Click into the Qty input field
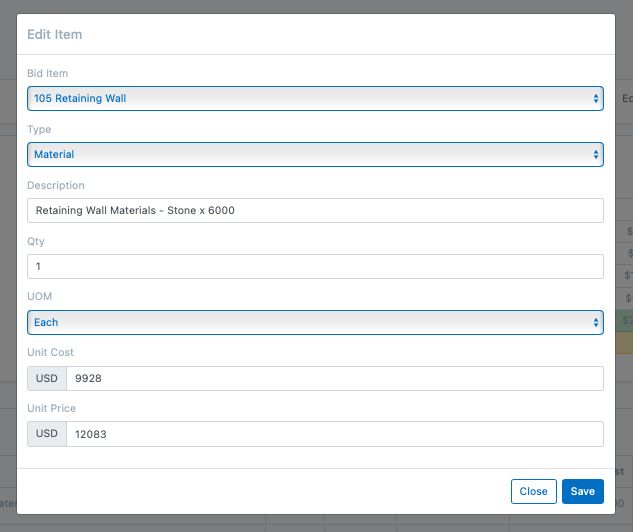Screen dimensions: 633x532 (315, 266)
